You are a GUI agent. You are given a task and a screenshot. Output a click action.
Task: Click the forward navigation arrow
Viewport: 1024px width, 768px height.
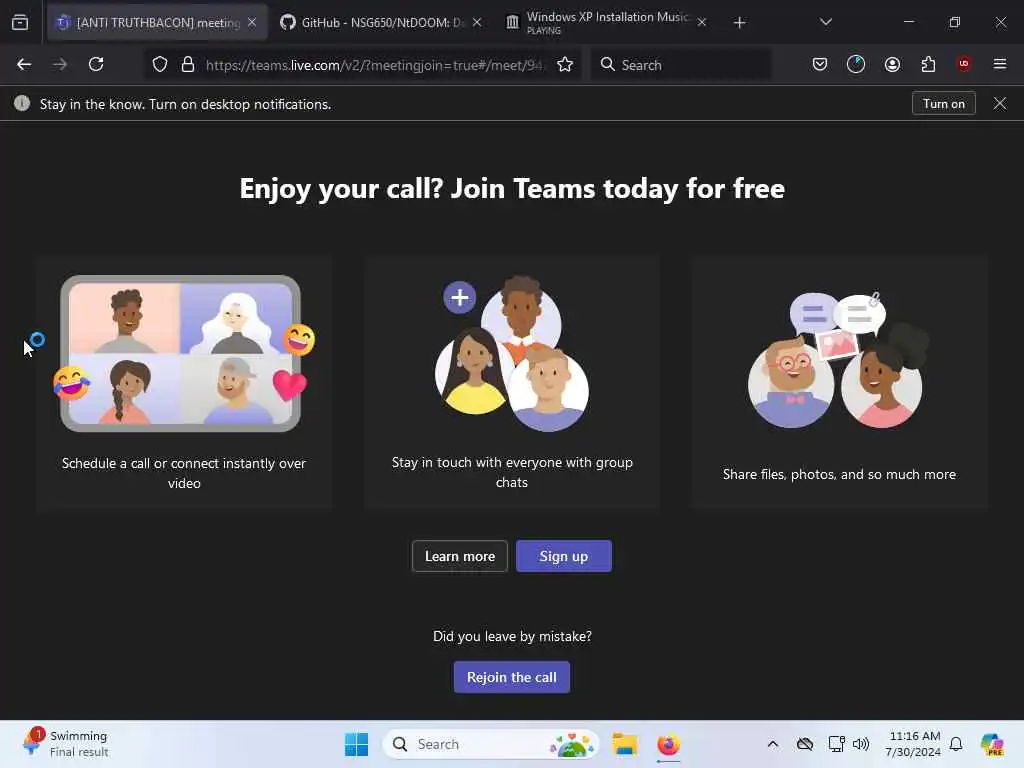[60, 64]
